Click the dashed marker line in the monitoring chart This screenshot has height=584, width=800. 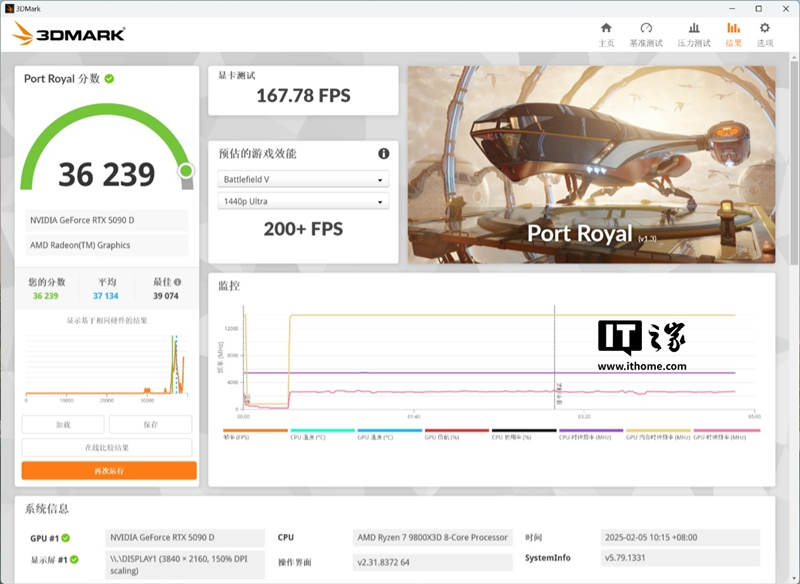click(x=555, y=360)
